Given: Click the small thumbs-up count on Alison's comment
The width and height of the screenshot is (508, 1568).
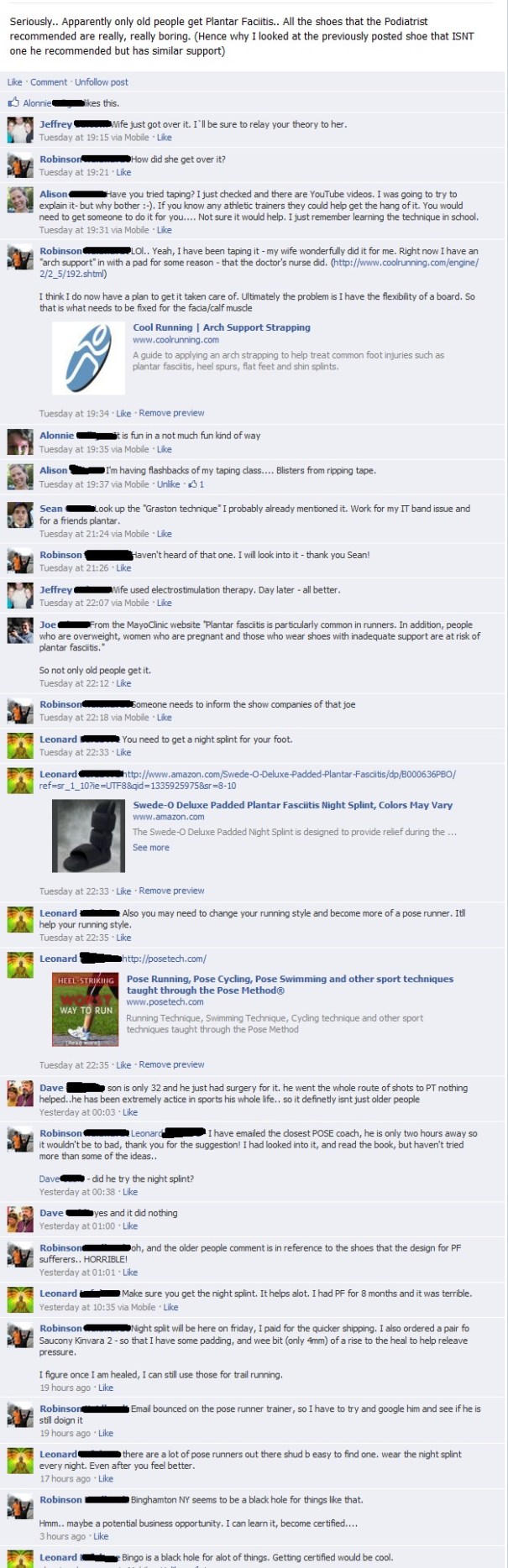Looking at the screenshot, I should (196, 484).
